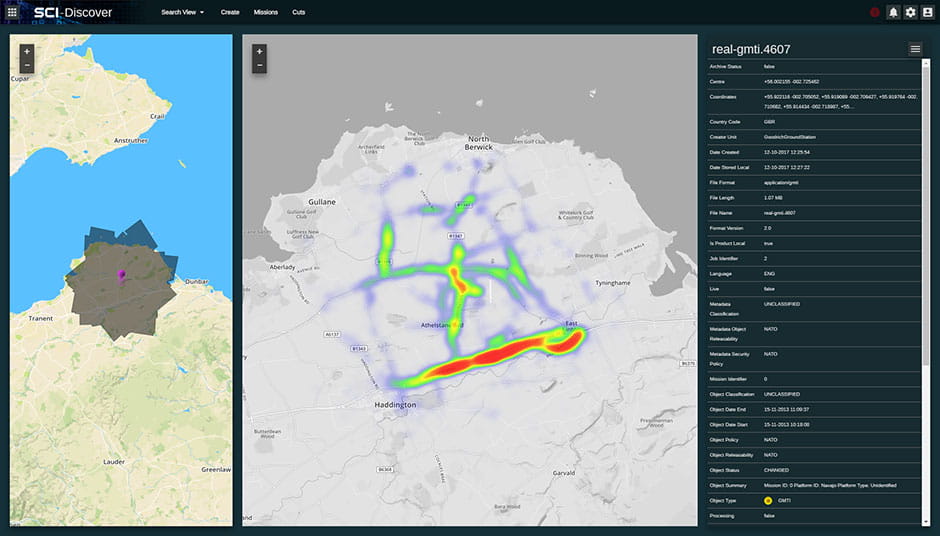Open the real-gmti.4607 panel hamburger menu
Image resolution: width=940 pixels, height=536 pixels.
coord(914,49)
